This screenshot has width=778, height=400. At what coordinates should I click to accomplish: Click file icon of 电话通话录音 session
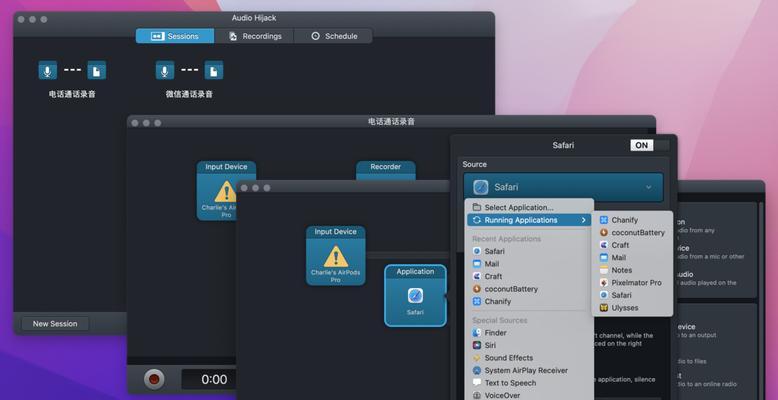point(97,70)
